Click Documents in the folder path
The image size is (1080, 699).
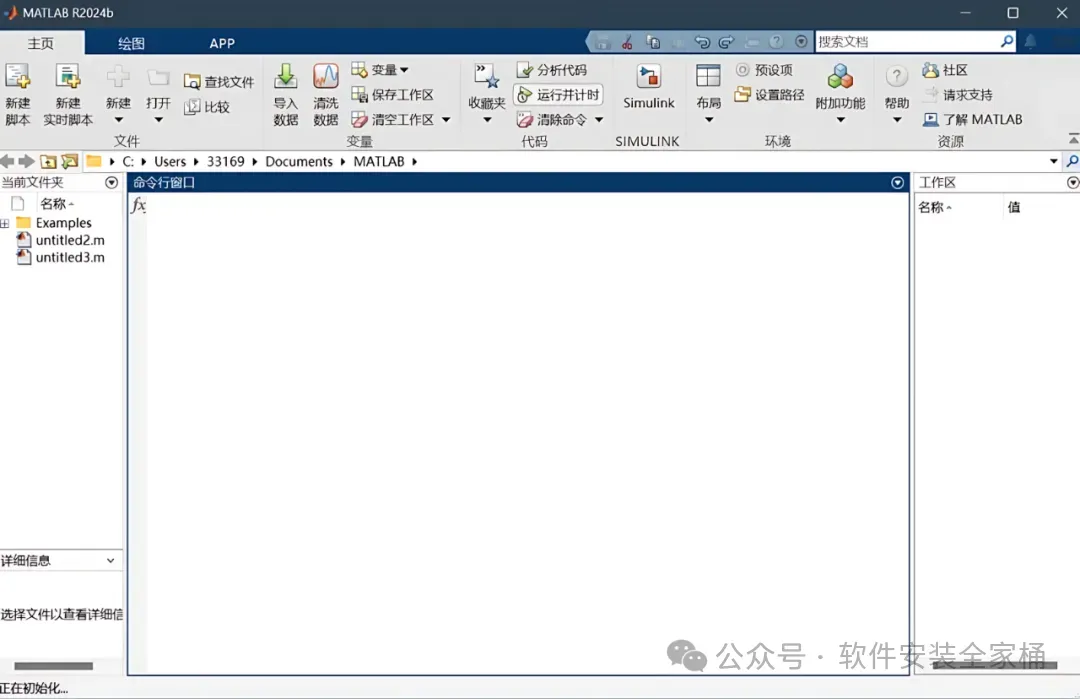[x=299, y=161]
